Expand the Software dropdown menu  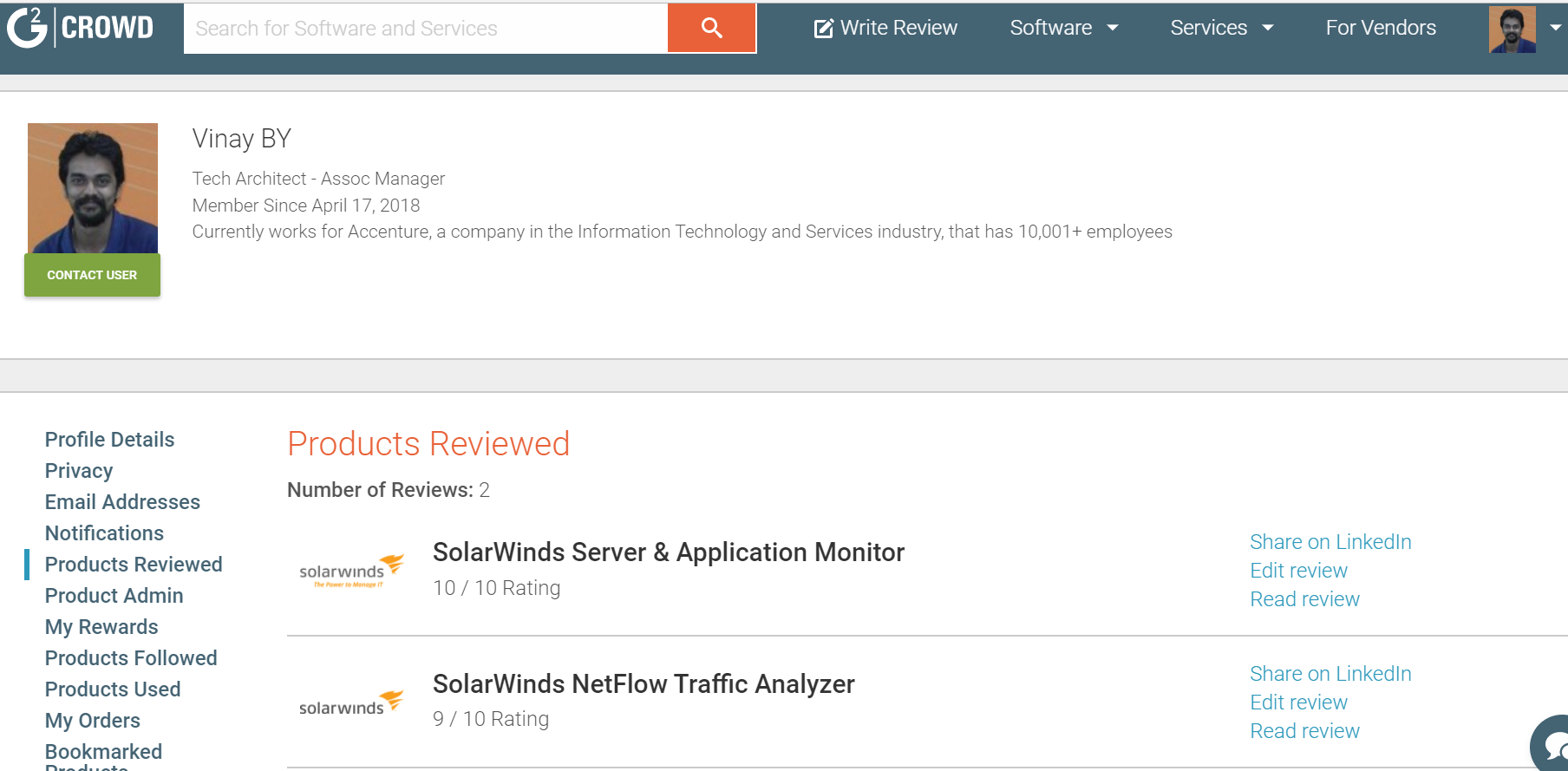(x=1064, y=28)
